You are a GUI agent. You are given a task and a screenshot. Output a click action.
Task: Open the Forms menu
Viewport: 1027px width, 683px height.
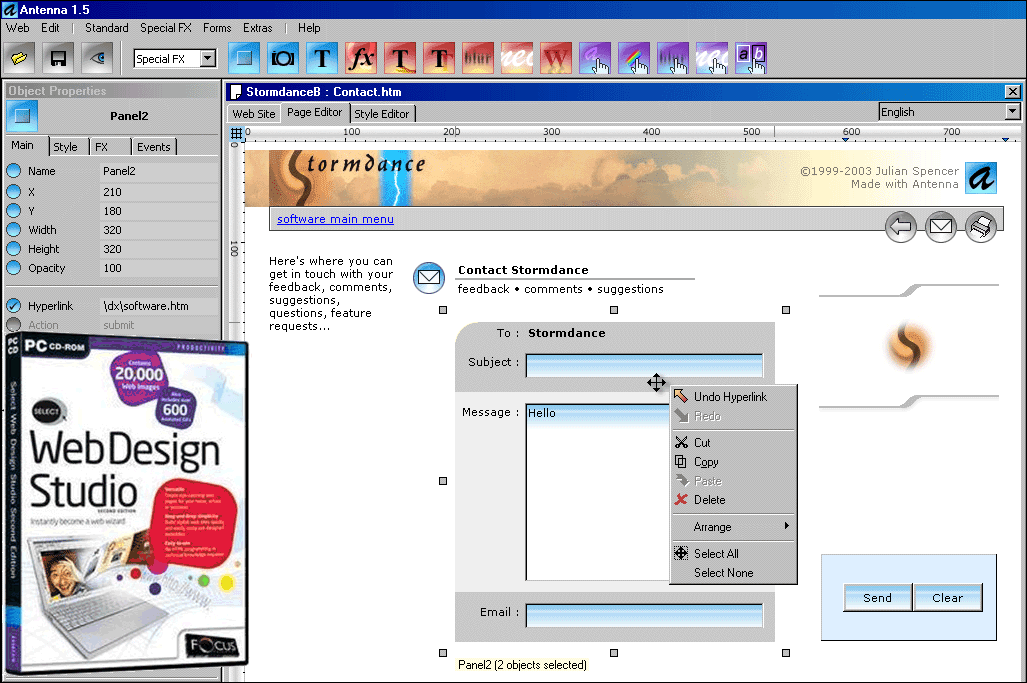click(x=217, y=28)
